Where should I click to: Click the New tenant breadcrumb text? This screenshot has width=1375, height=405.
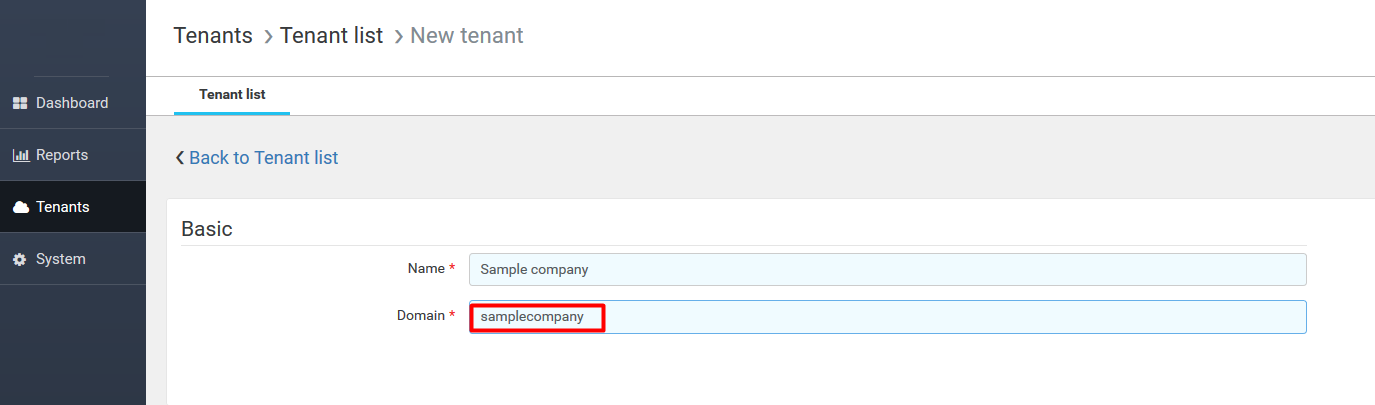(x=467, y=35)
